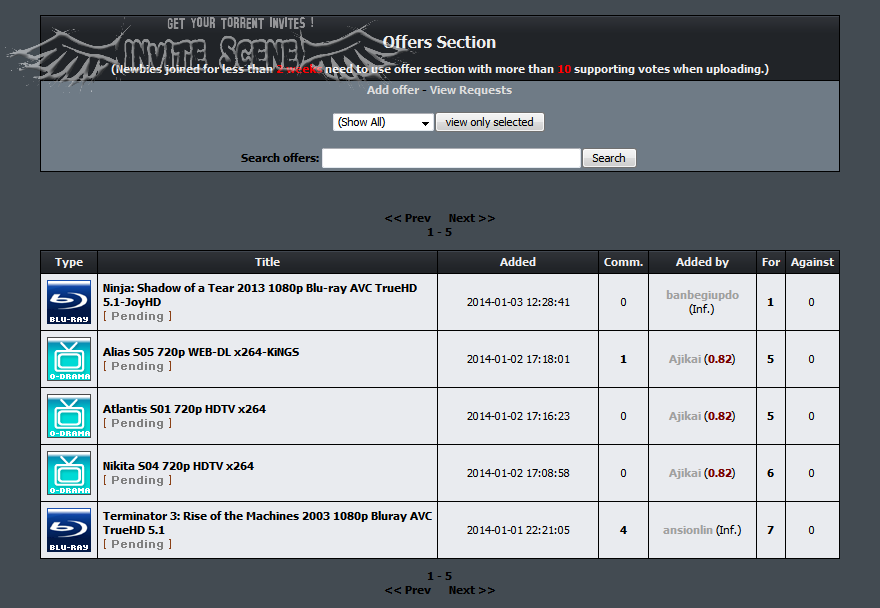This screenshot has height=608, width=880.
Task: View ansionlin user profile
Action: point(687,530)
